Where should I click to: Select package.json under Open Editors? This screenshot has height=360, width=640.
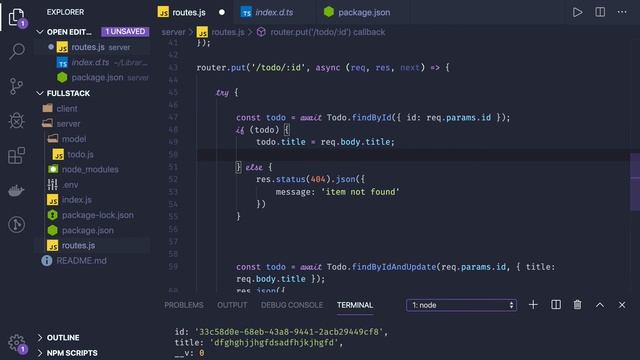[x=97, y=78]
